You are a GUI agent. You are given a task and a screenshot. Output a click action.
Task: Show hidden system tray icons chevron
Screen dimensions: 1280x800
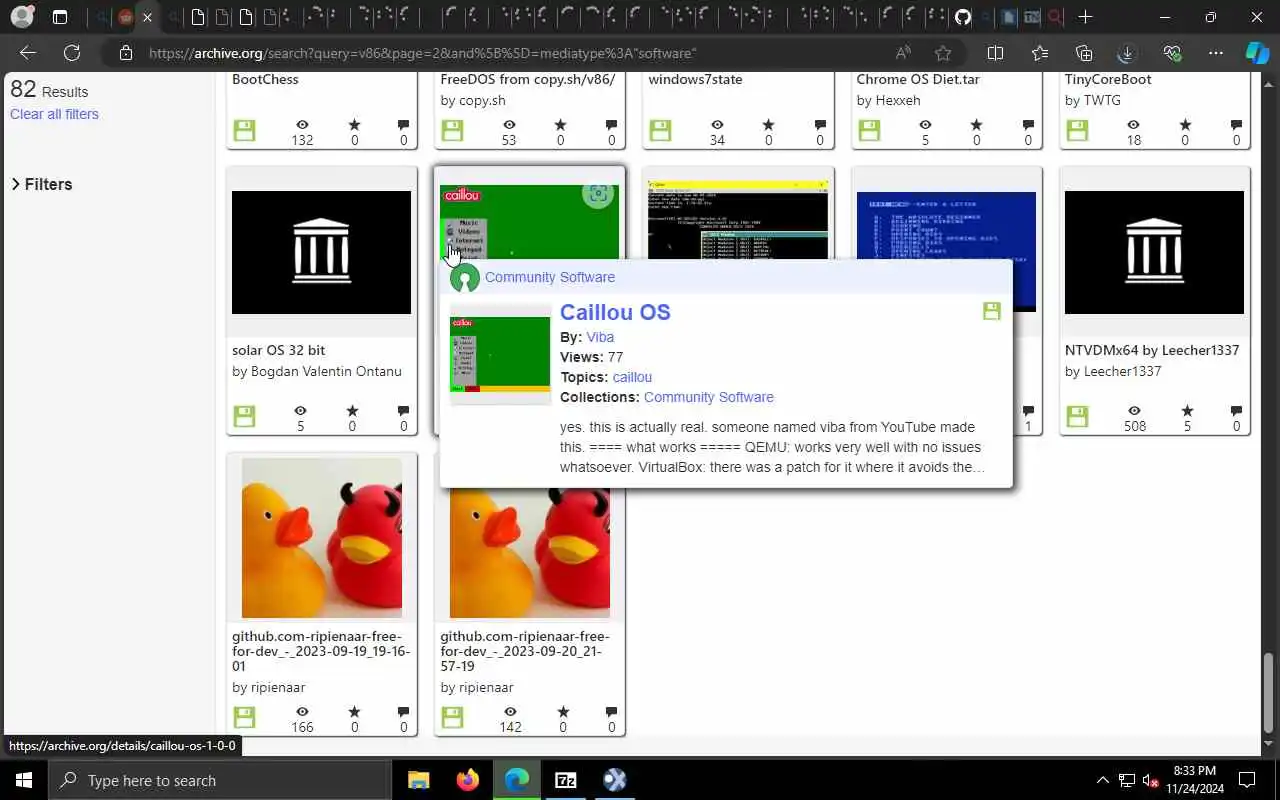tap(1103, 780)
